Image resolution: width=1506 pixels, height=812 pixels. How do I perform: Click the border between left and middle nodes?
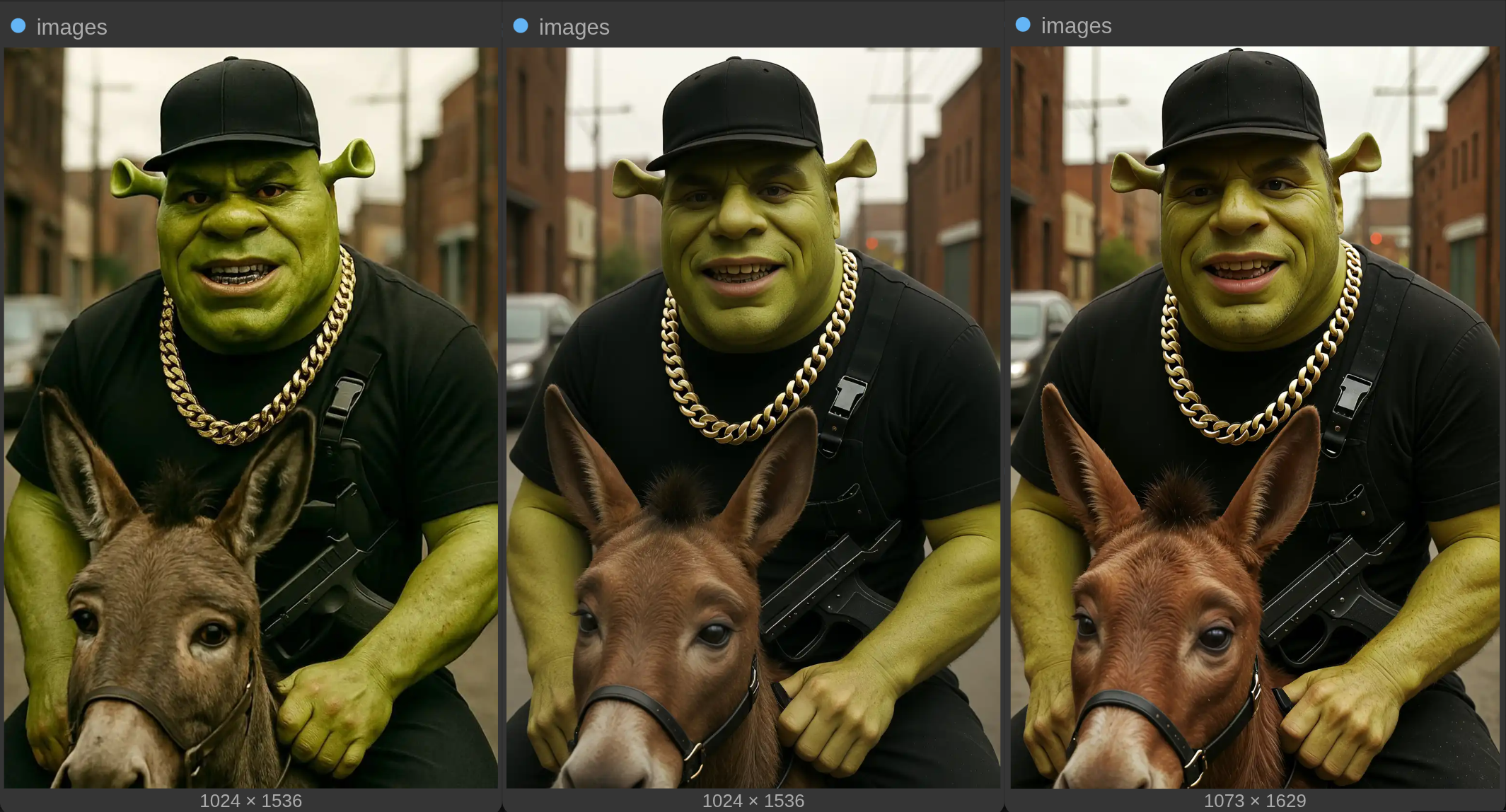pyautogui.click(x=502, y=417)
